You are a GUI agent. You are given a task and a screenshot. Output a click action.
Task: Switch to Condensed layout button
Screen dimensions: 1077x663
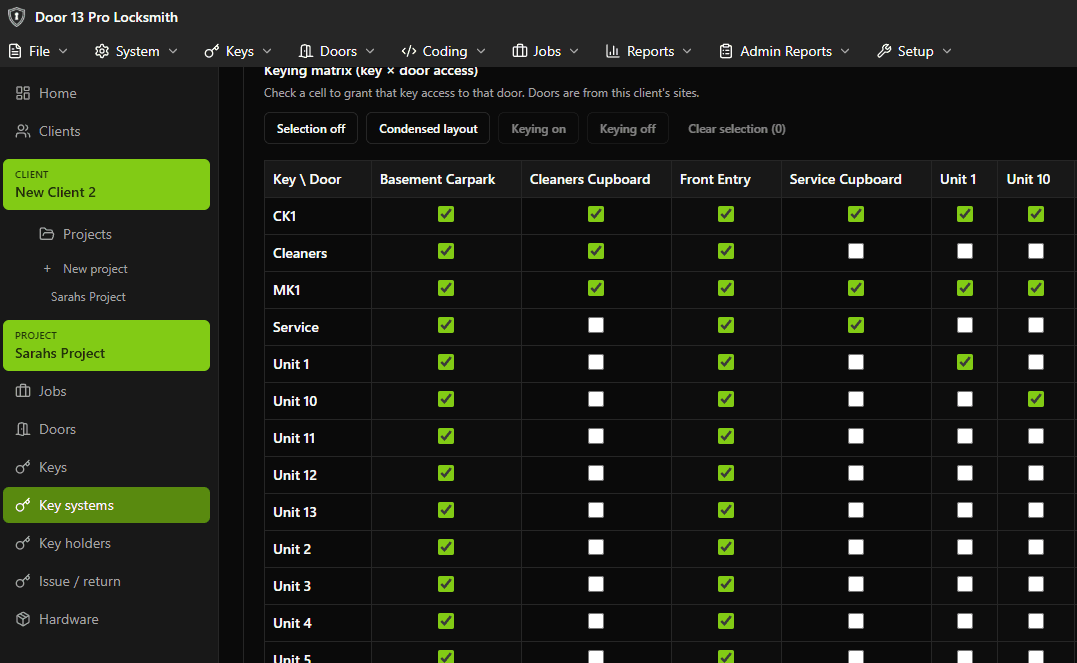[x=428, y=129]
